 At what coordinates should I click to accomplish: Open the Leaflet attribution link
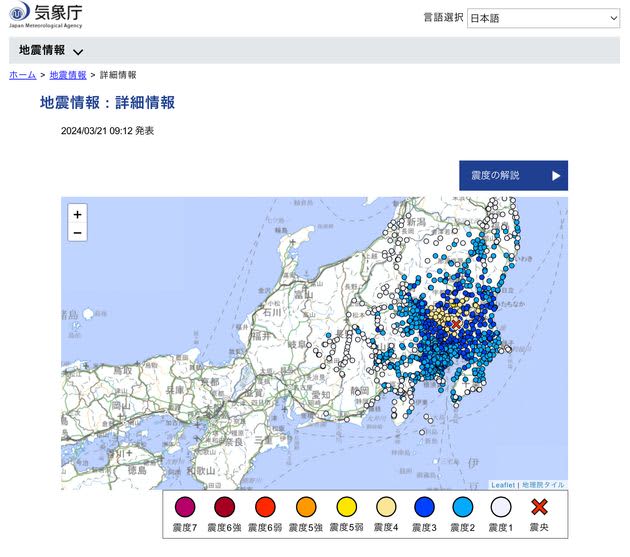tap(503, 485)
